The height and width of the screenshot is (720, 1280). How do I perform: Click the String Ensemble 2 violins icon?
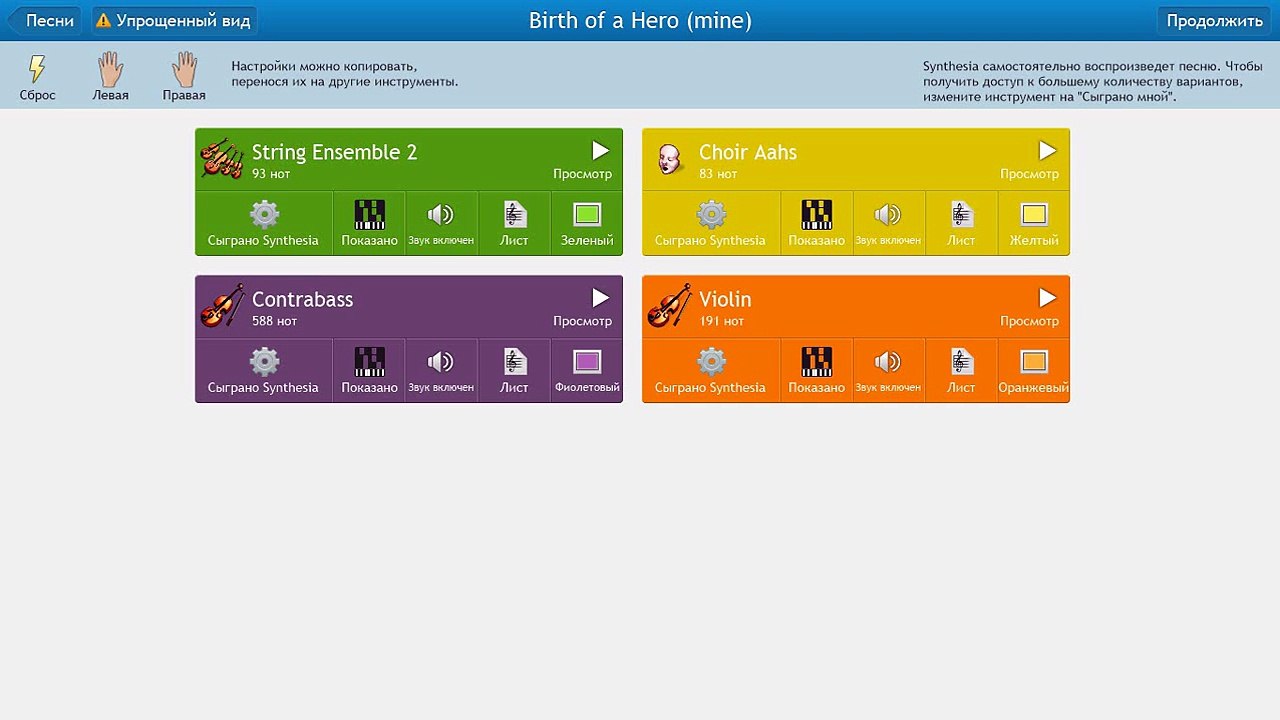[222, 159]
